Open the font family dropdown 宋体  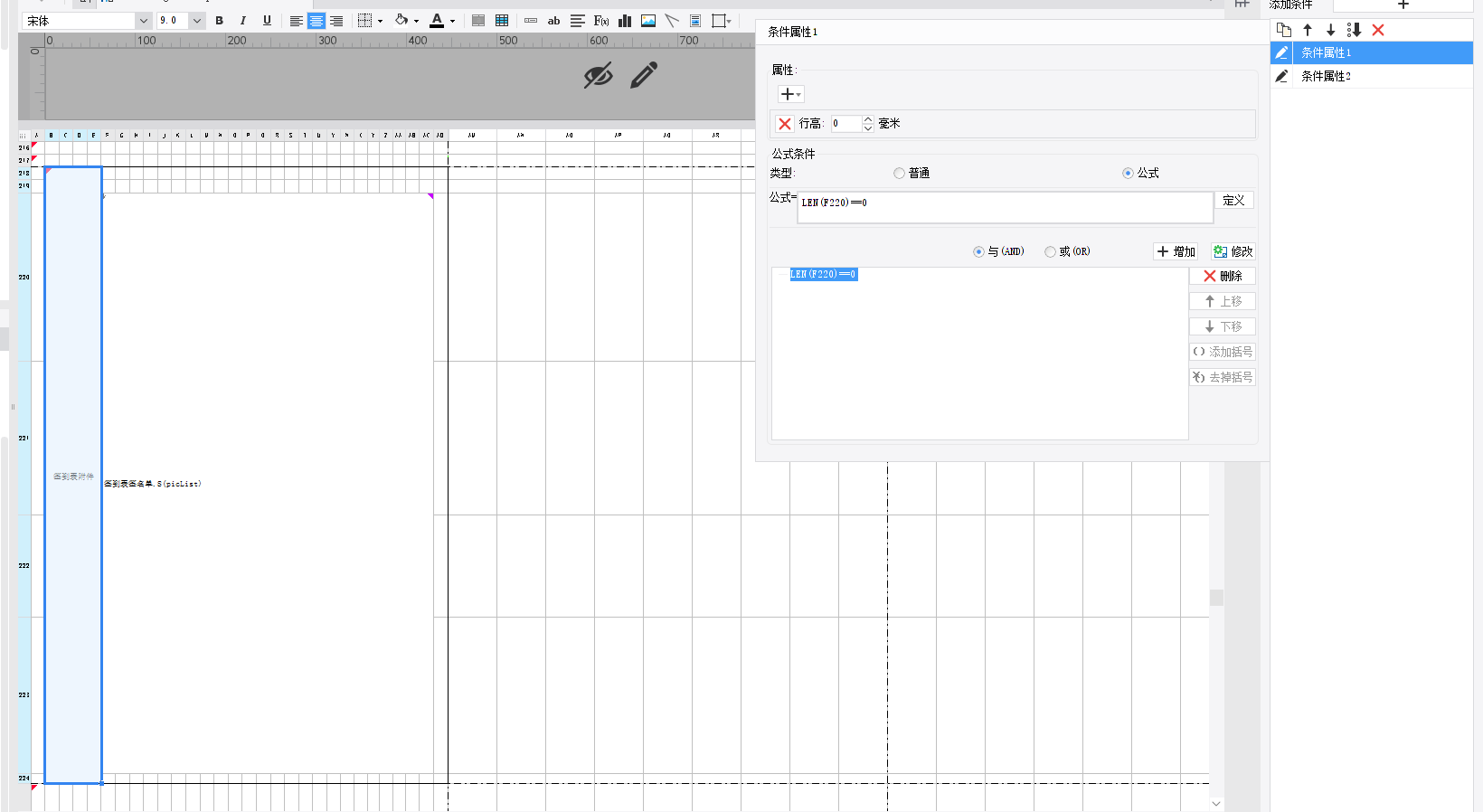[143, 21]
